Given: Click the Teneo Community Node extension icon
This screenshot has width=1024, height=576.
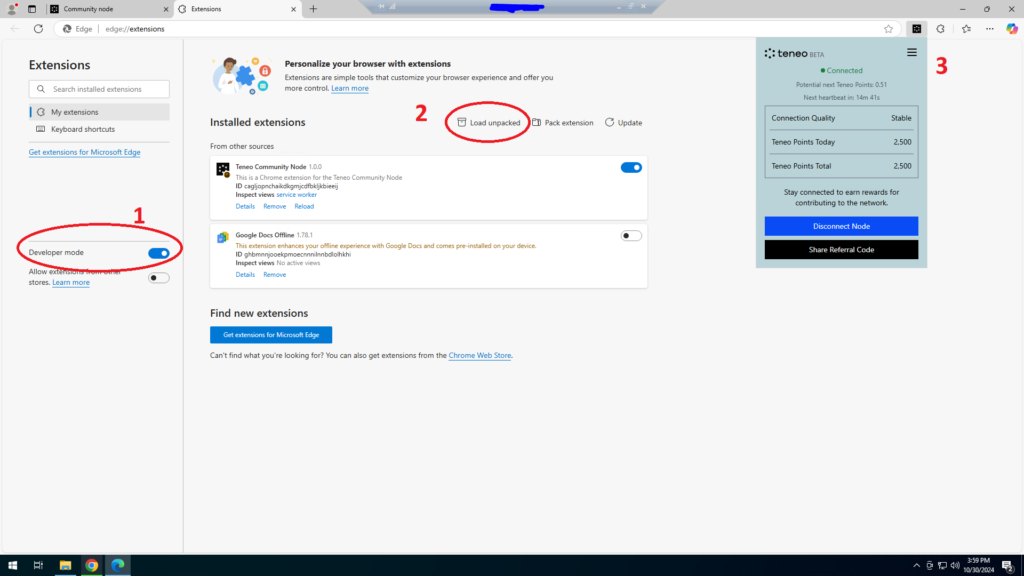Looking at the screenshot, I should pyautogui.click(x=223, y=170).
